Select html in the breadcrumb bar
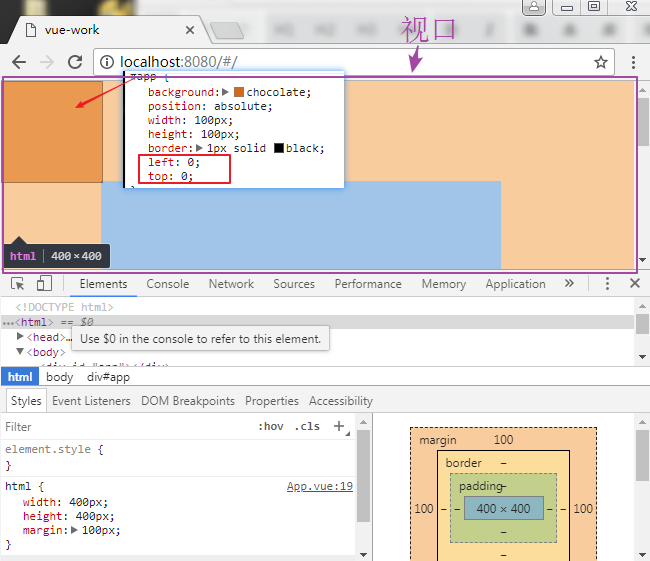 20,377
